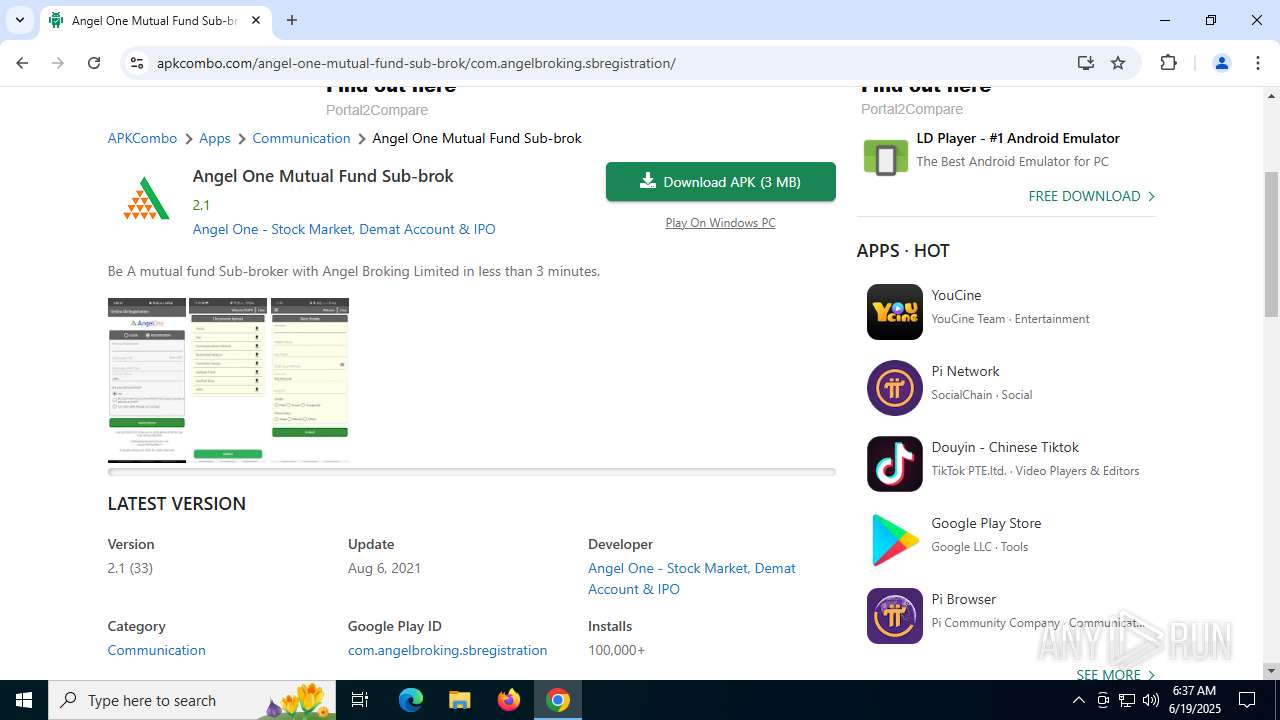Click the YouCine app title
The width and height of the screenshot is (1280, 720).
tap(956, 295)
